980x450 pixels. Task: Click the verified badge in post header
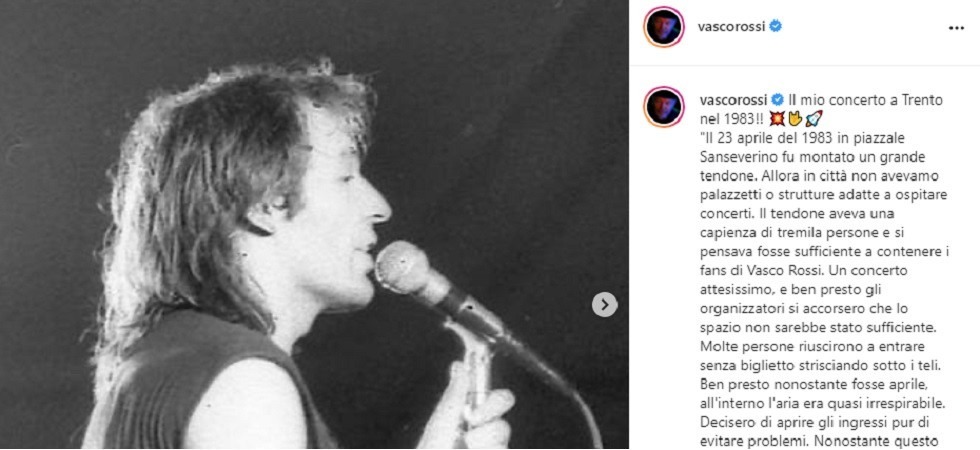point(776,27)
